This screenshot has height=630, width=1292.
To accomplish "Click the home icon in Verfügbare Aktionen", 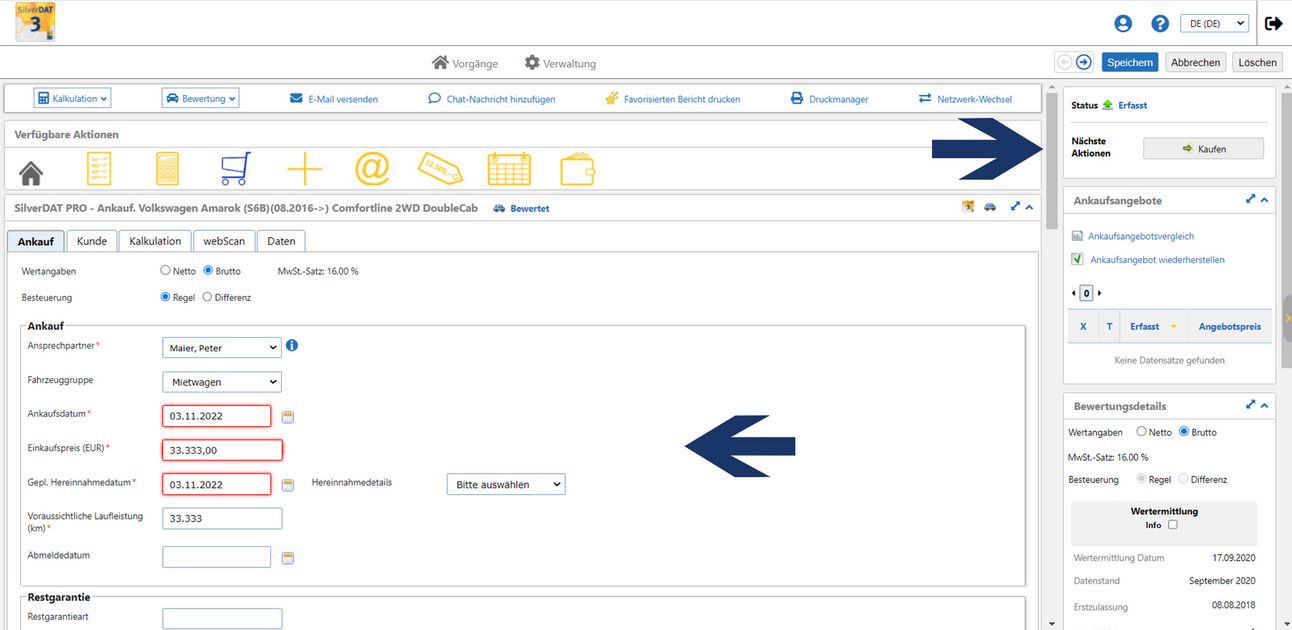I will pyautogui.click(x=31, y=171).
